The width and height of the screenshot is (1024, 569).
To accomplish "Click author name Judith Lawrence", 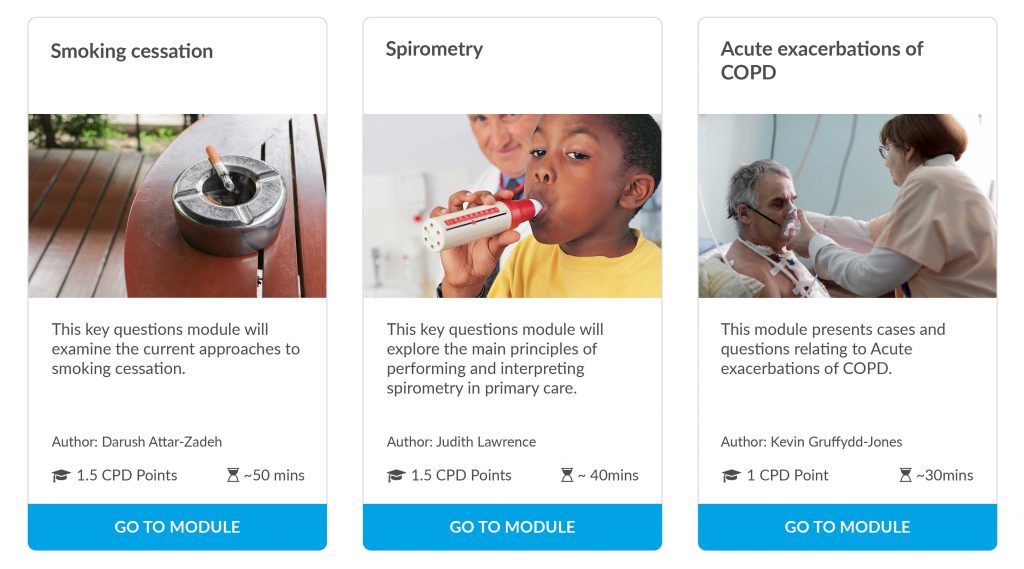I will coord(486,442).
